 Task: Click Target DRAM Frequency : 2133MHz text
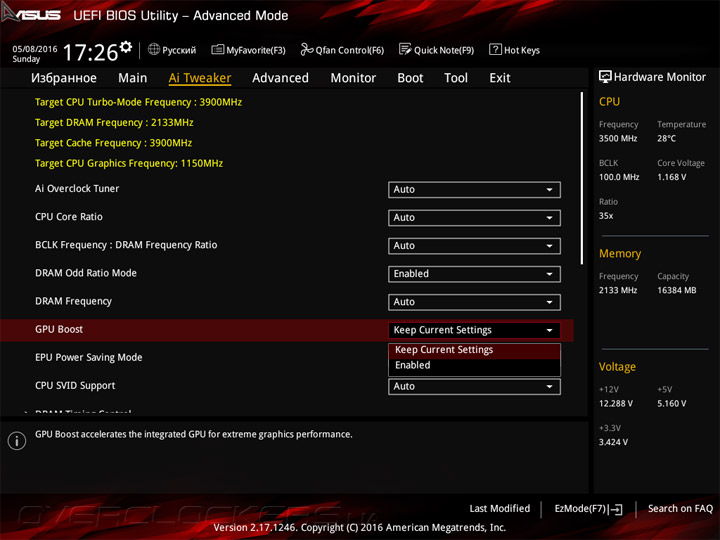114,123
